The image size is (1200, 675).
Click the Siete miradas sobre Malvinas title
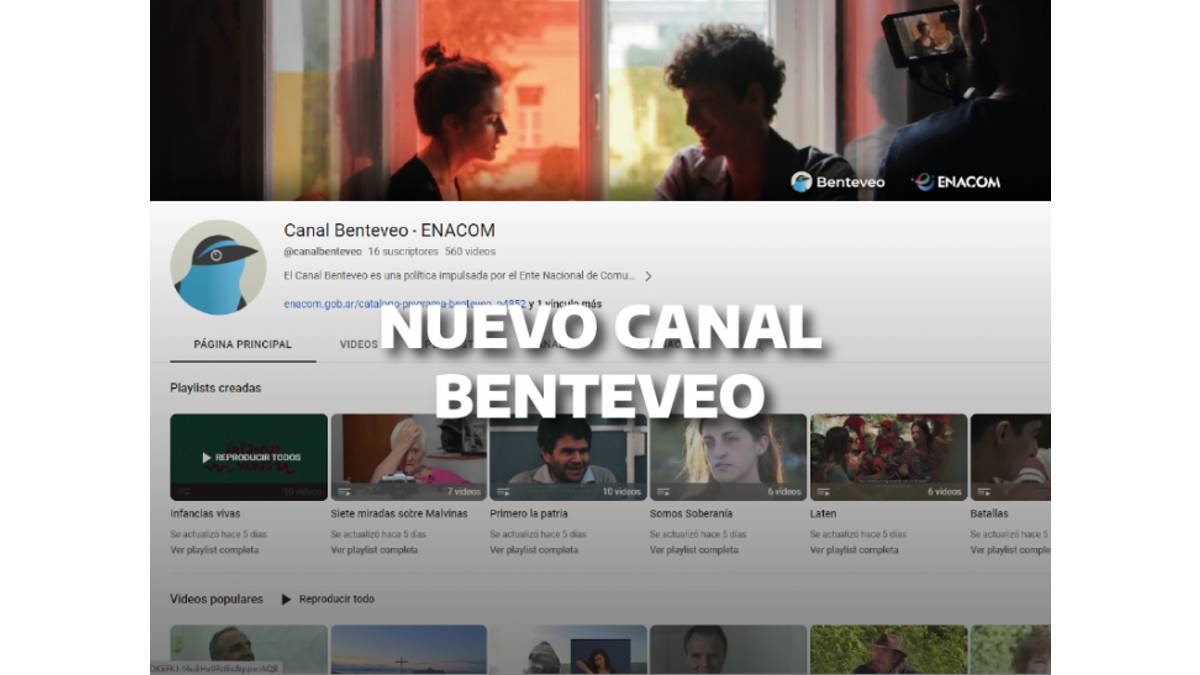point(399,514)
